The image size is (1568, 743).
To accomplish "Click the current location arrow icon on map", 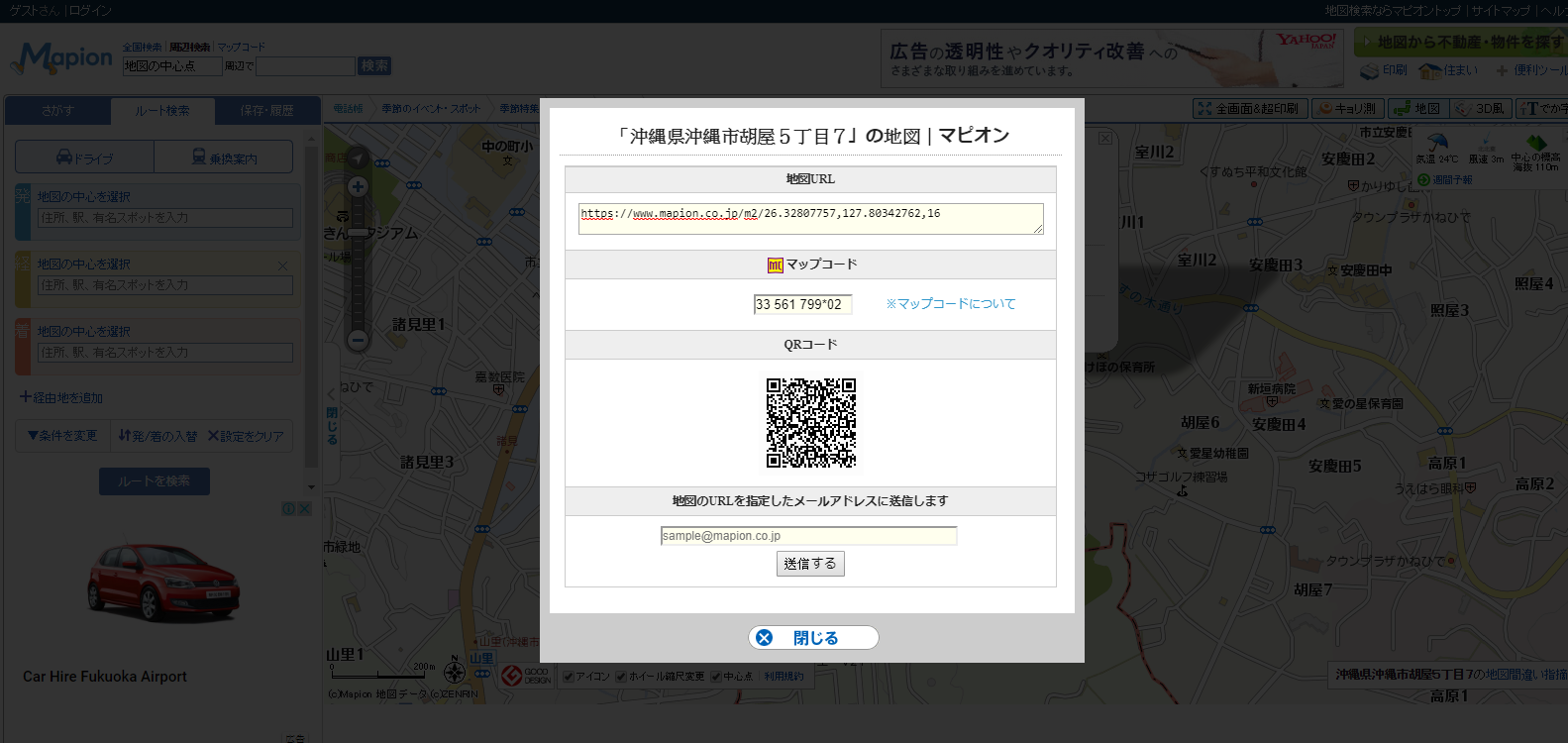I will (x=359, y=158).
